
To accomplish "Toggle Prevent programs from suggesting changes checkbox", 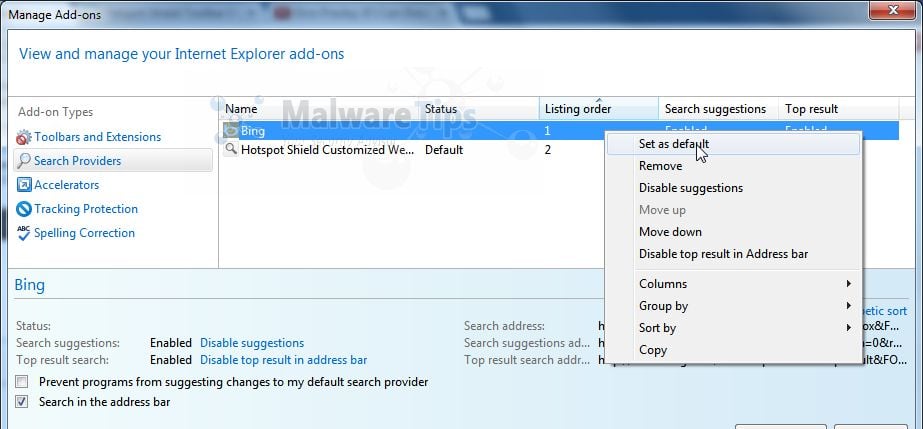I will [22, 382].
